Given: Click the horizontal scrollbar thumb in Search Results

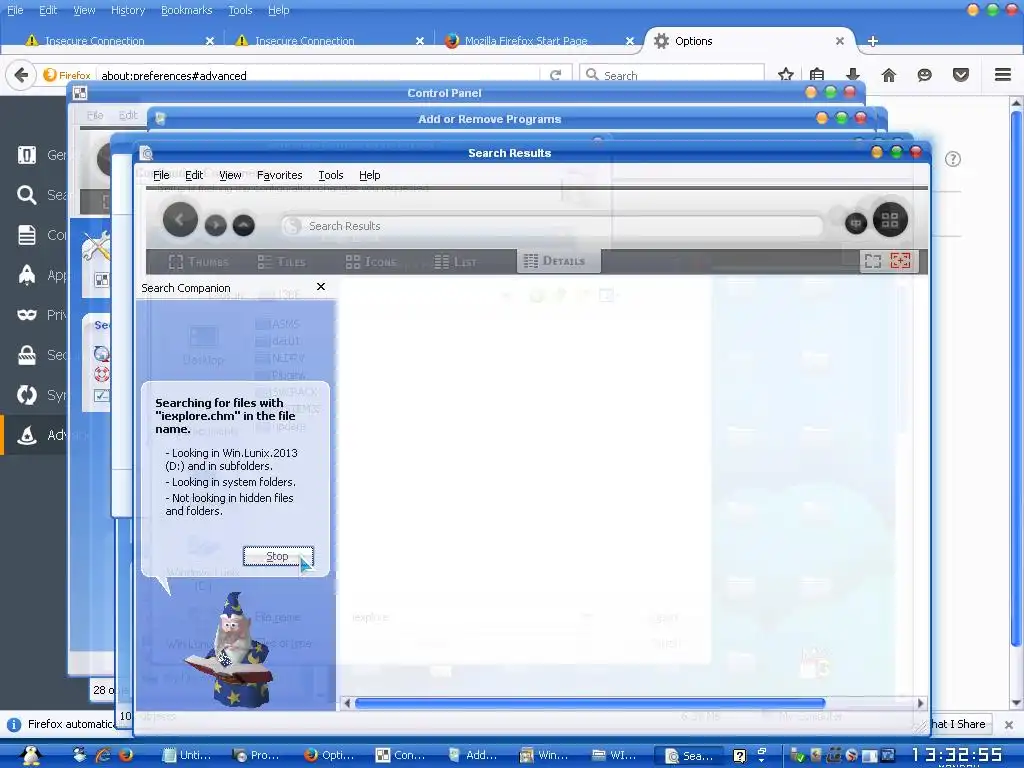Looking at the screenshot, I should pyautogui.click(x=590, y=703).
